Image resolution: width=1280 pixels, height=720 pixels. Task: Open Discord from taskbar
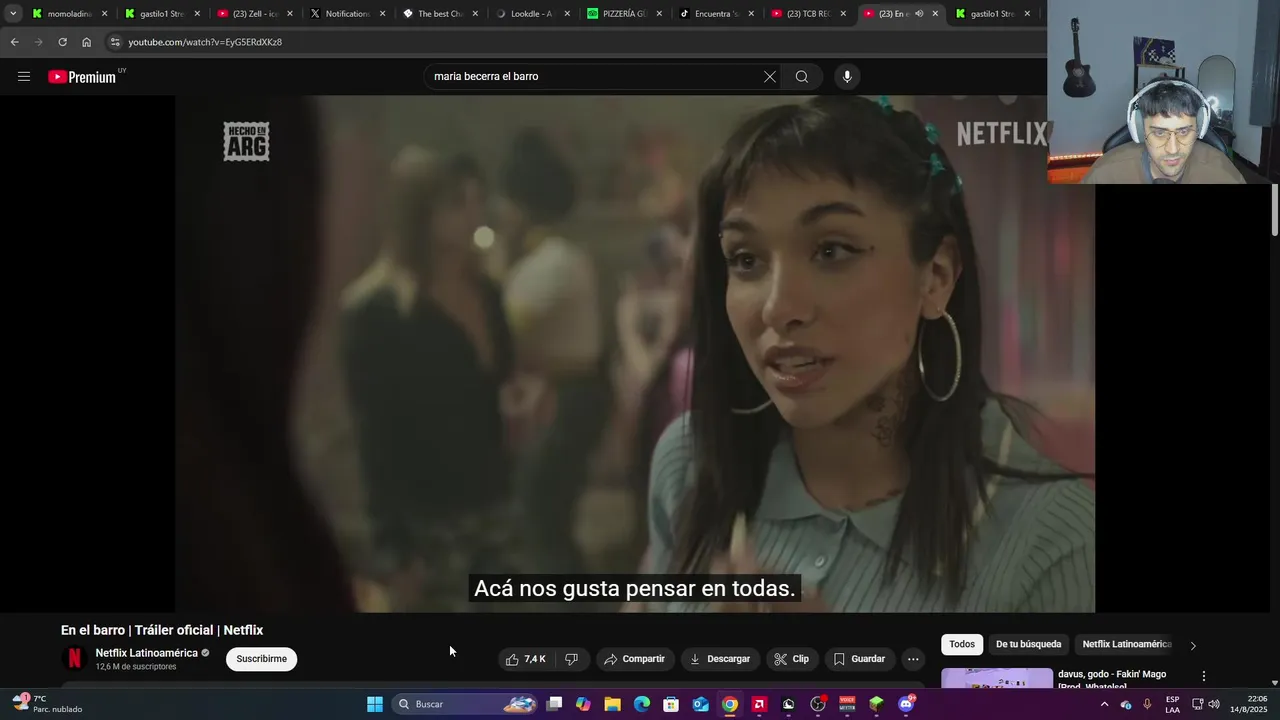906,704
